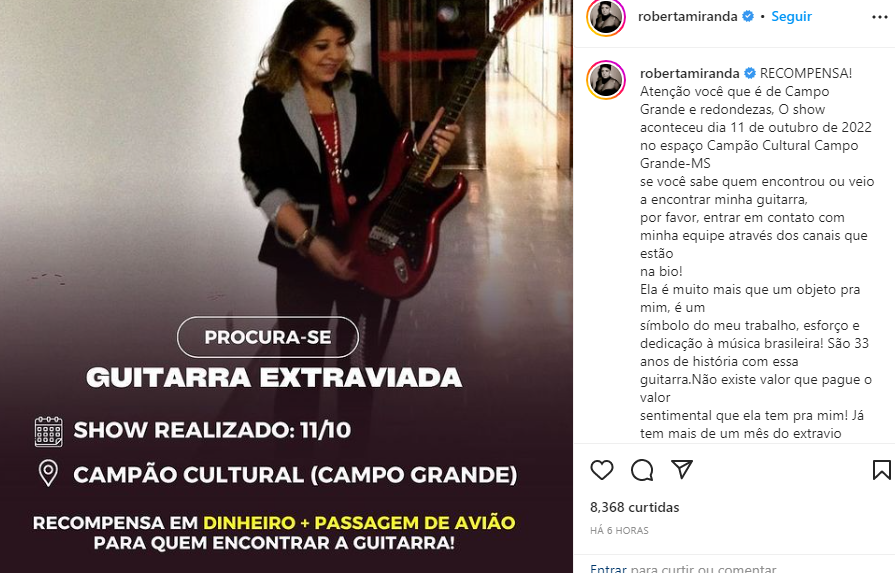Click Entrar link to log in
Image resolution: width=895 pixels, height=573 pixels.
[x=608, y=568]
